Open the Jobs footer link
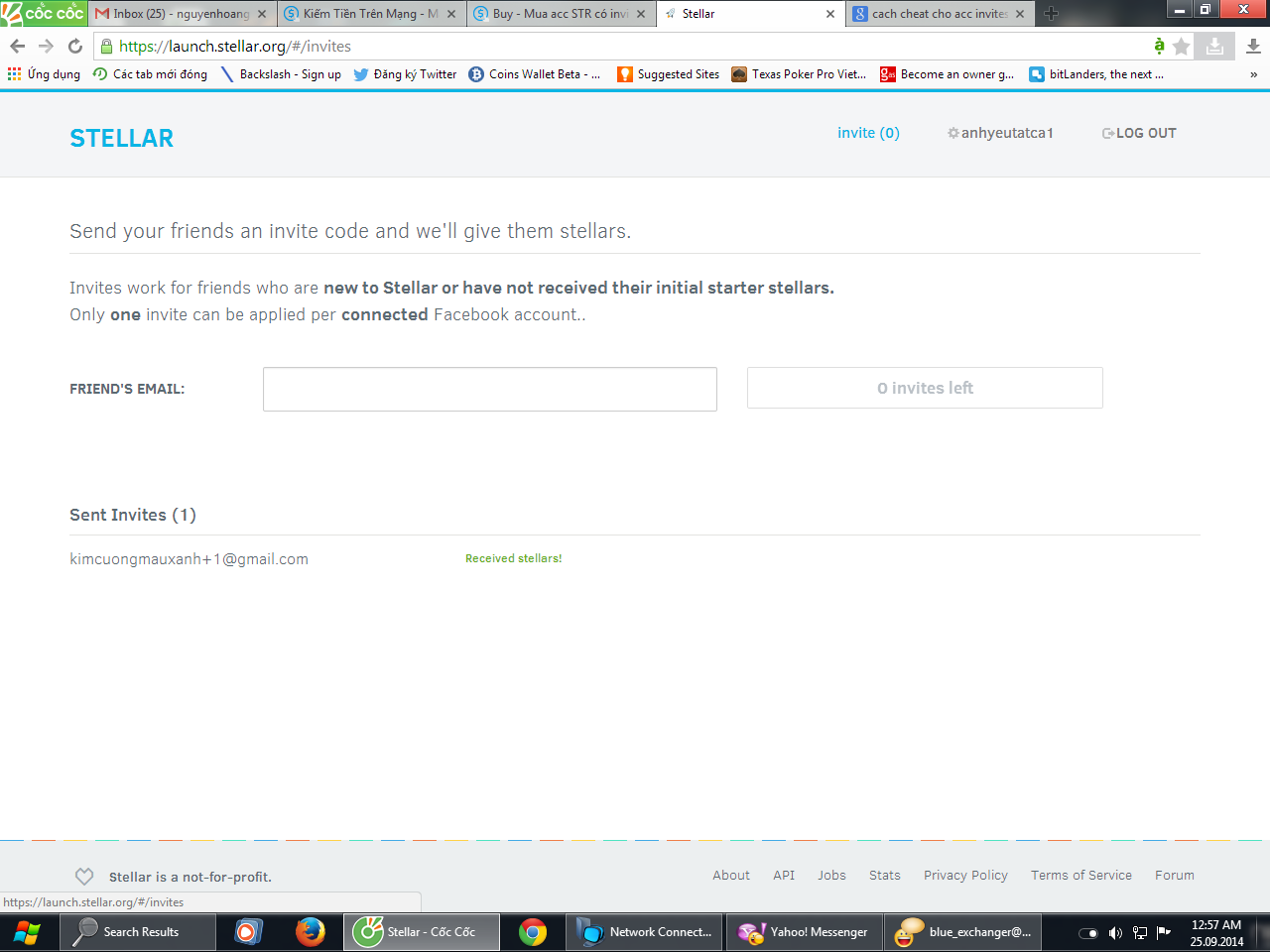 tap(831, 876)
